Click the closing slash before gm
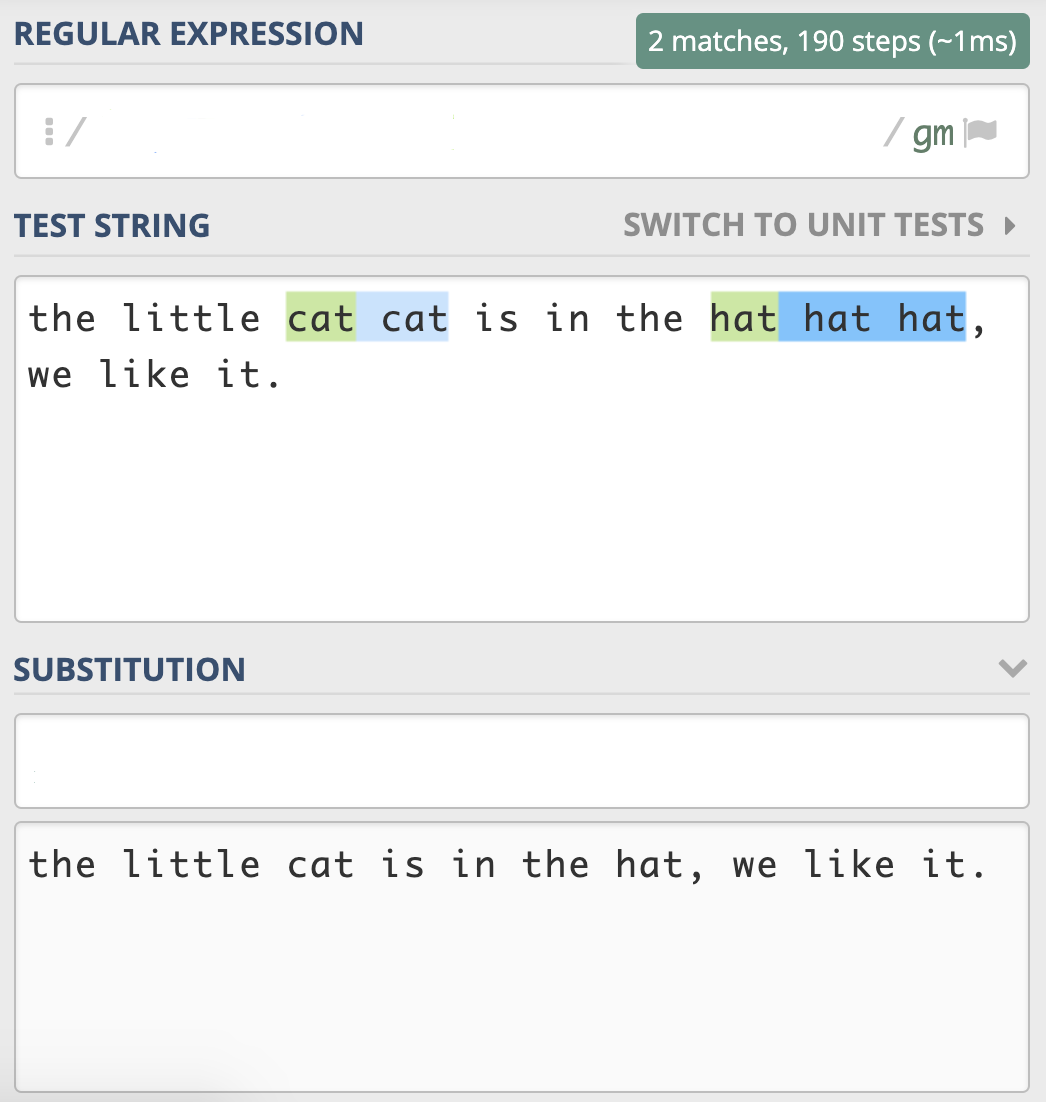The height and width of the screenshot is (1102, 1046). coord(893,132)
